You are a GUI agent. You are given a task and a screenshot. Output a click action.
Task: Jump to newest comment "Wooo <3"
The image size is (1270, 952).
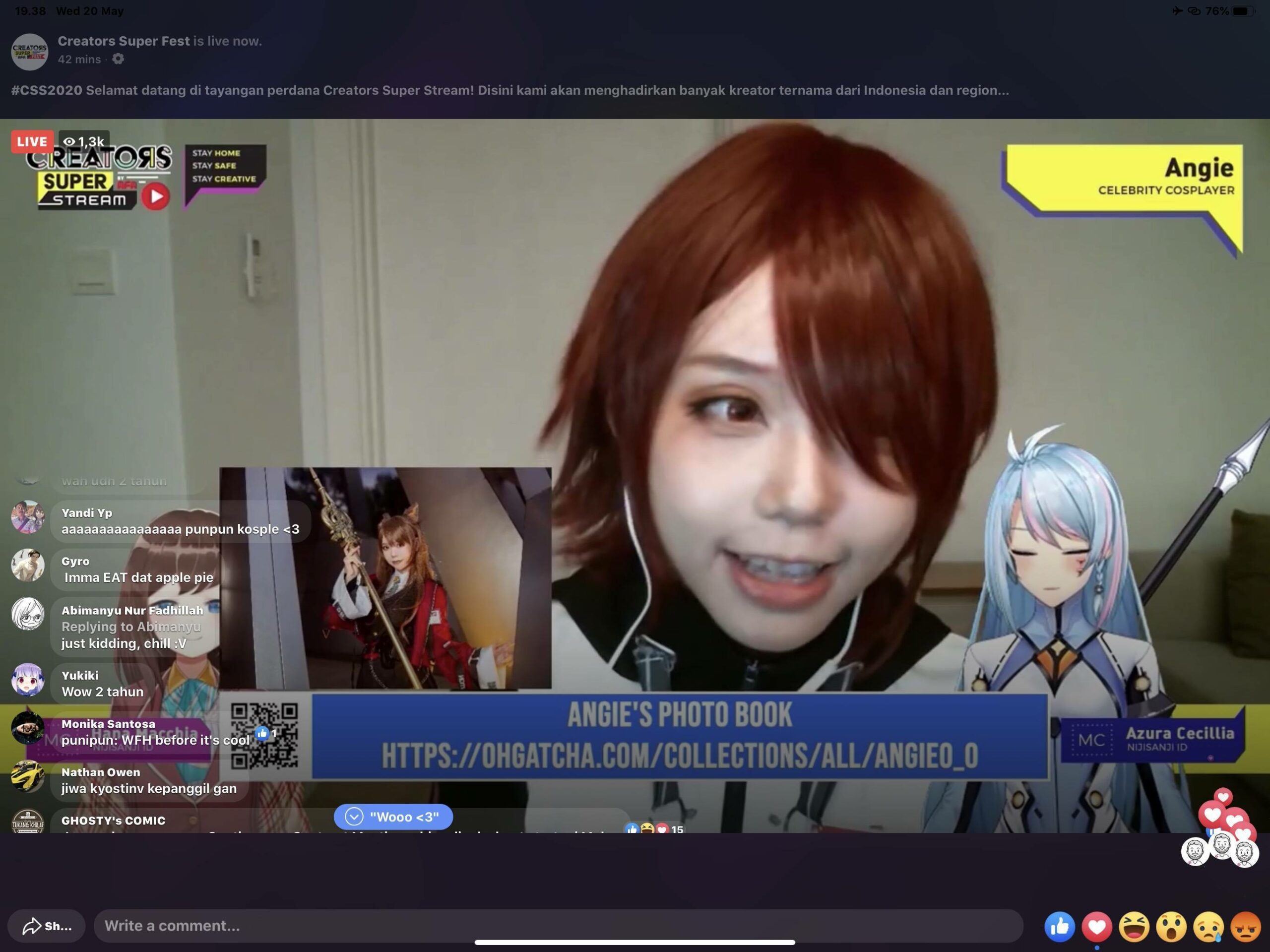(393, 817)
